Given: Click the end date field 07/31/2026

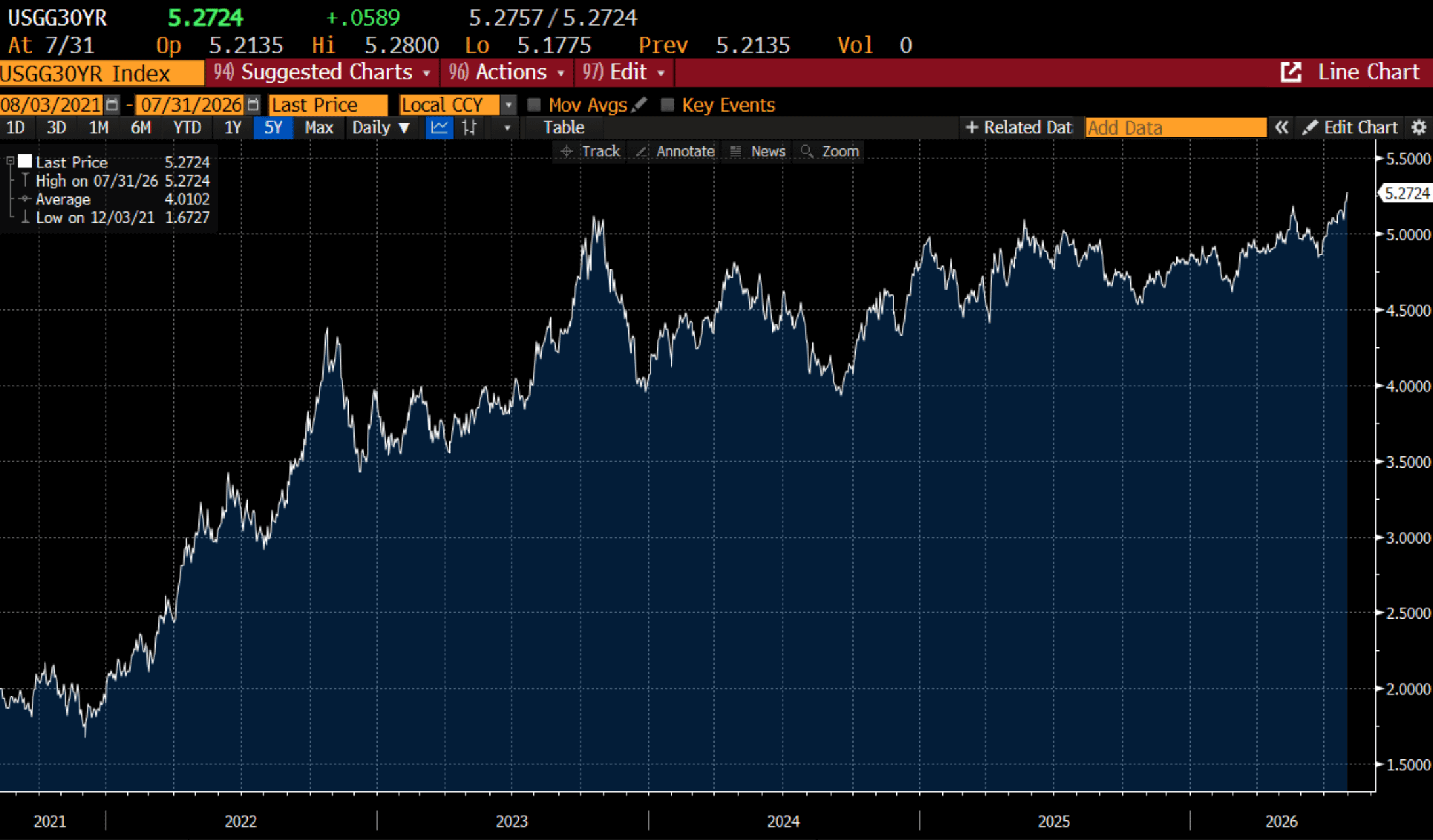Looking at the screenshot, I should tap(190, 105).
